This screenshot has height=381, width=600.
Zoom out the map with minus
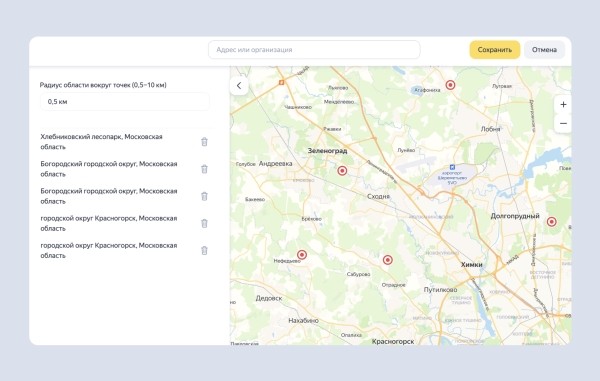coord(563,124)
